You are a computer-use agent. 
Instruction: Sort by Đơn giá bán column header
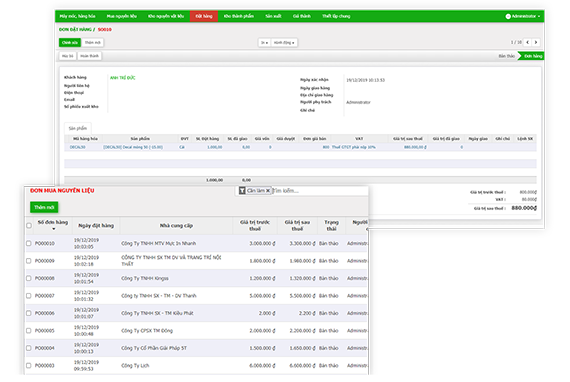tap(314, 139)
